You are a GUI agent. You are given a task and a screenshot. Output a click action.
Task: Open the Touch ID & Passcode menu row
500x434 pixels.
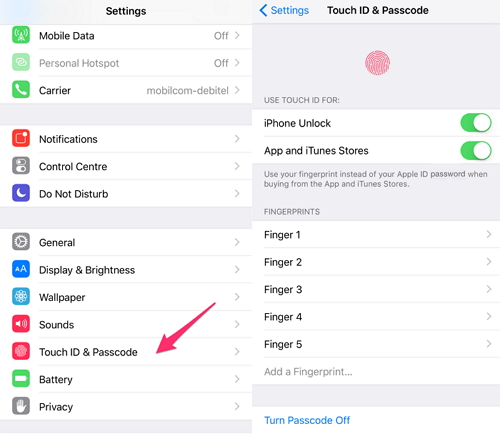[x=126, y=352]
